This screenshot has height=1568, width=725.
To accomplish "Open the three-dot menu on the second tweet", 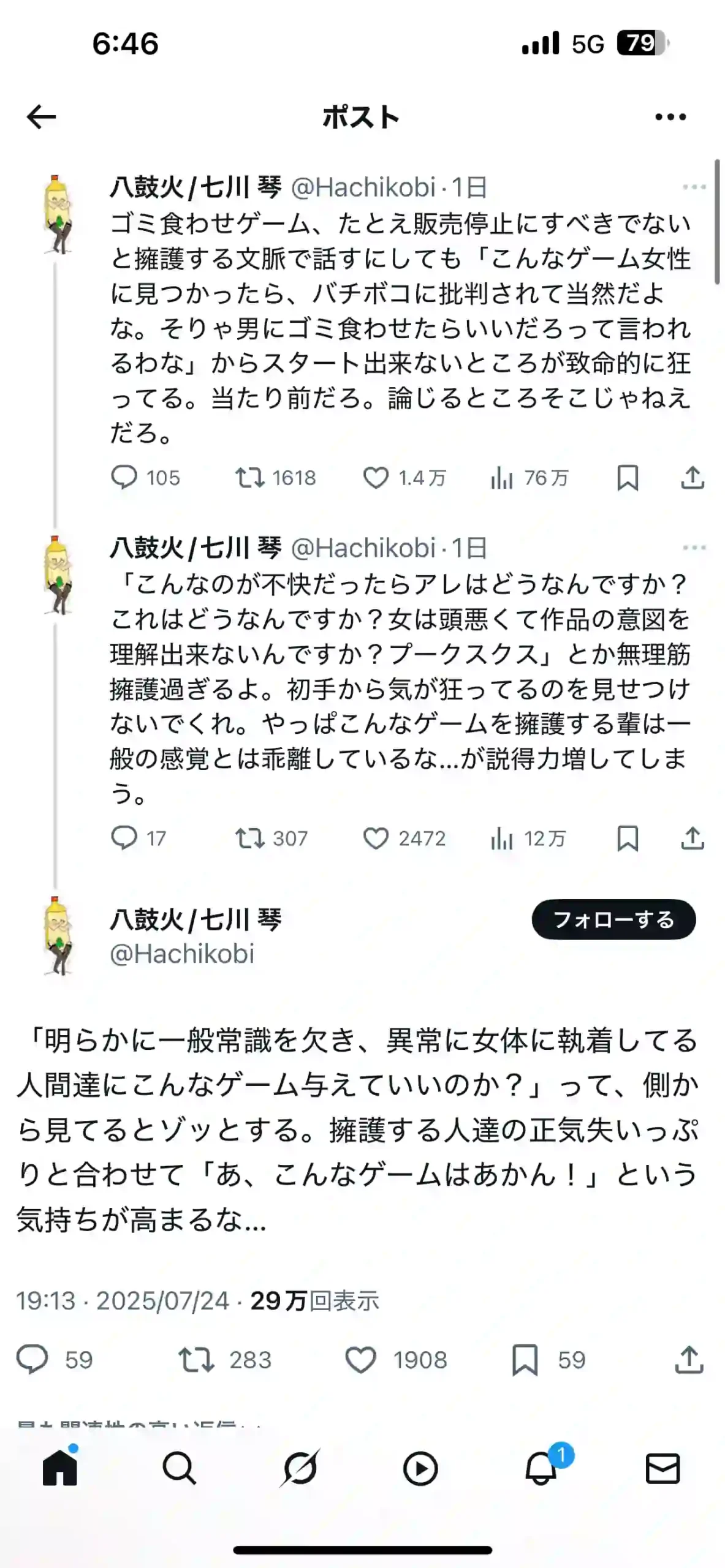I will tap(694, 548).
